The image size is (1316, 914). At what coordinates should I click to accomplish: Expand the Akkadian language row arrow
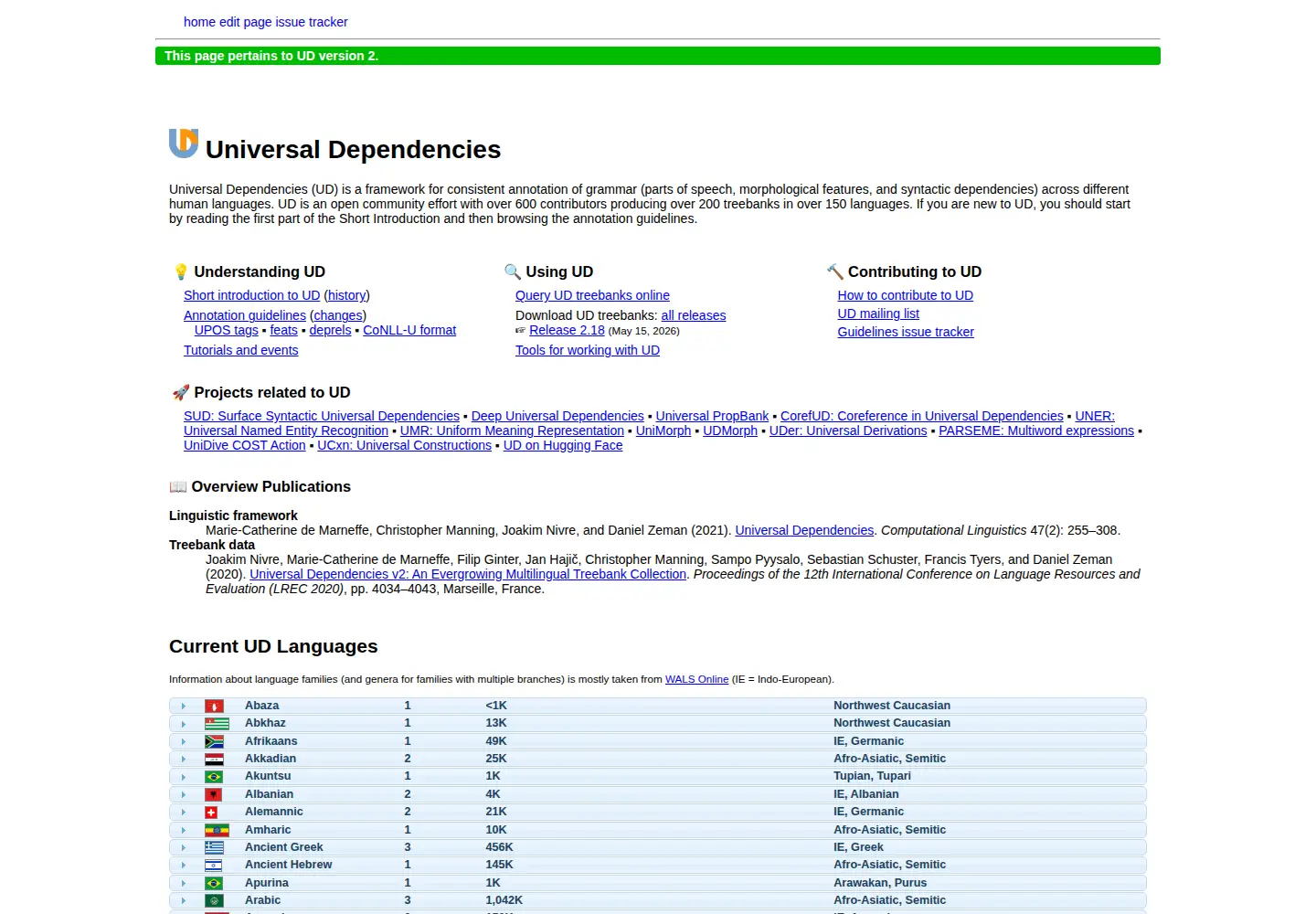coord(184,760)
